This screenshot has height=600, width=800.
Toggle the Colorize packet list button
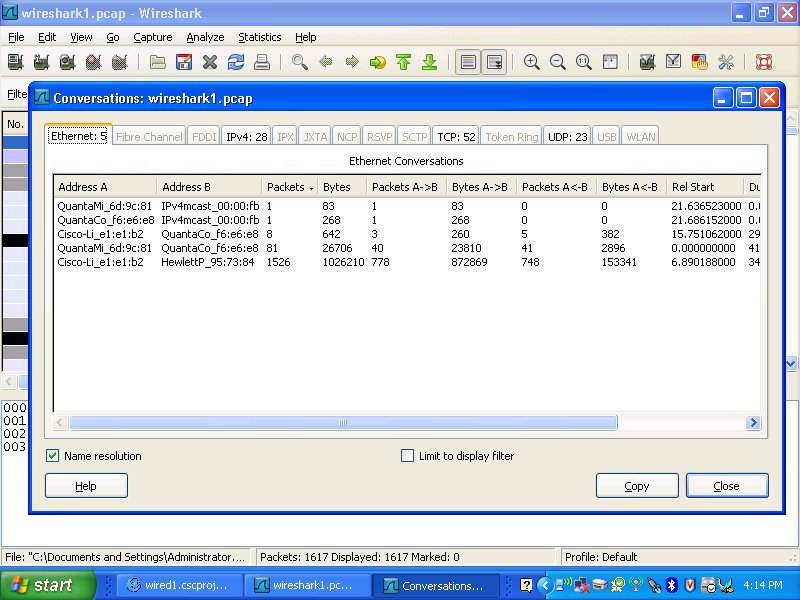coord(467,62)
